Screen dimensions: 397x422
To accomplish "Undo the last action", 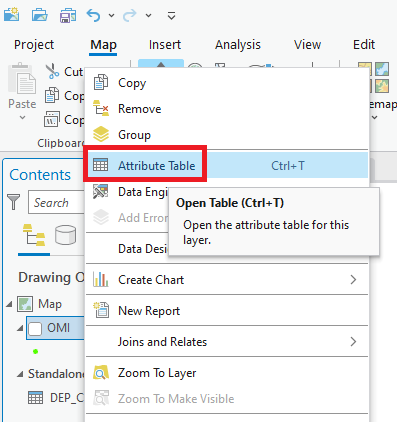I will (93, 15).
